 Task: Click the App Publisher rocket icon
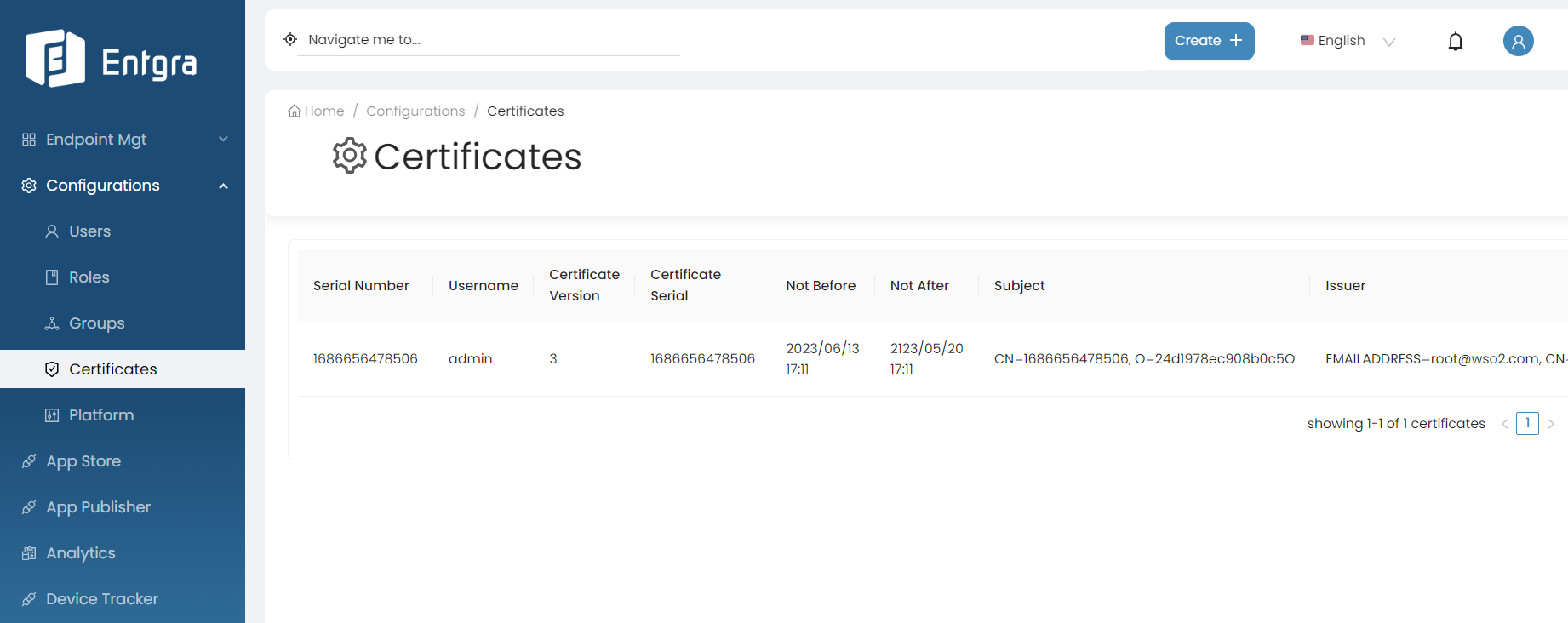(29, 507)
